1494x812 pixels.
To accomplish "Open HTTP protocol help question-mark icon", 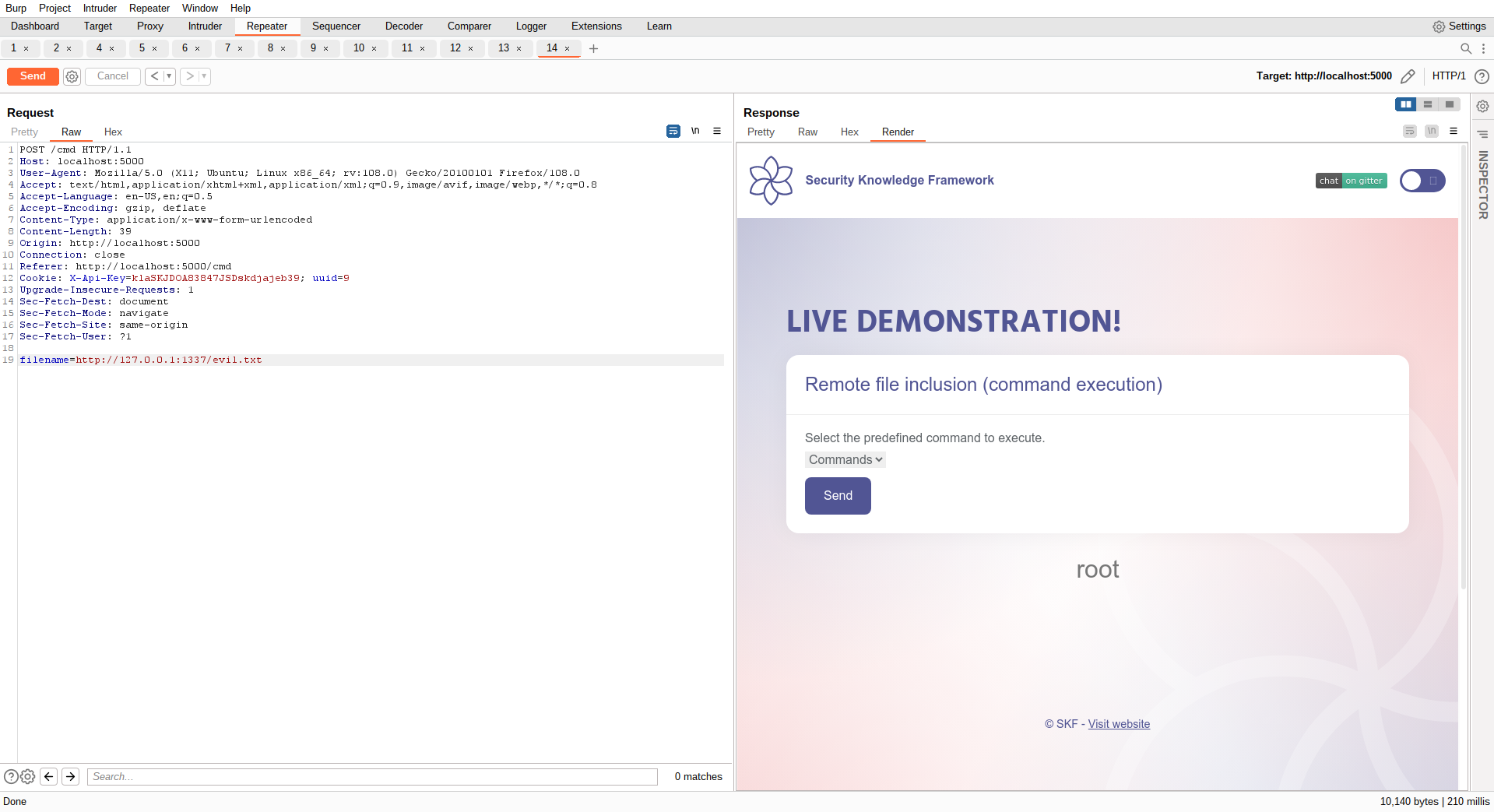I will pyautogui.click(x=1482, y=76).
